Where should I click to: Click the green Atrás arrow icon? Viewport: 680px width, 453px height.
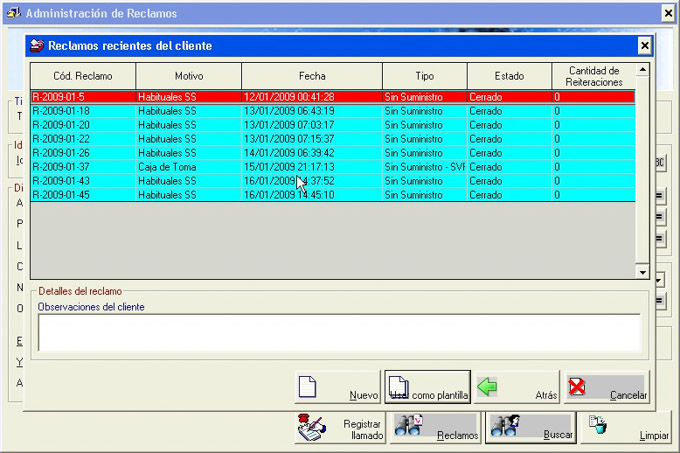click(x=487, y=386)
